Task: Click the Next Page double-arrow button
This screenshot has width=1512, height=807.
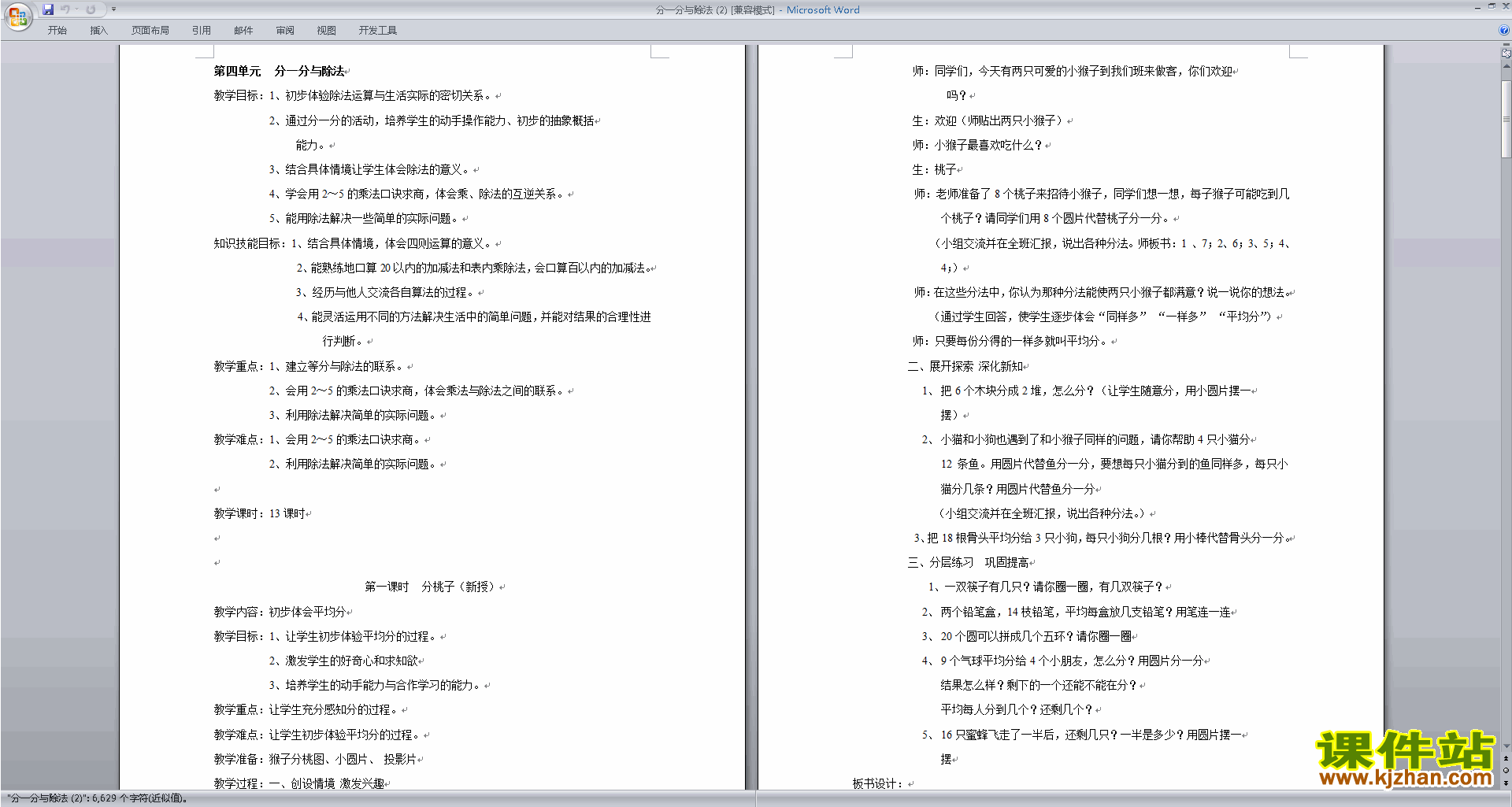Action: (1506, 783)
